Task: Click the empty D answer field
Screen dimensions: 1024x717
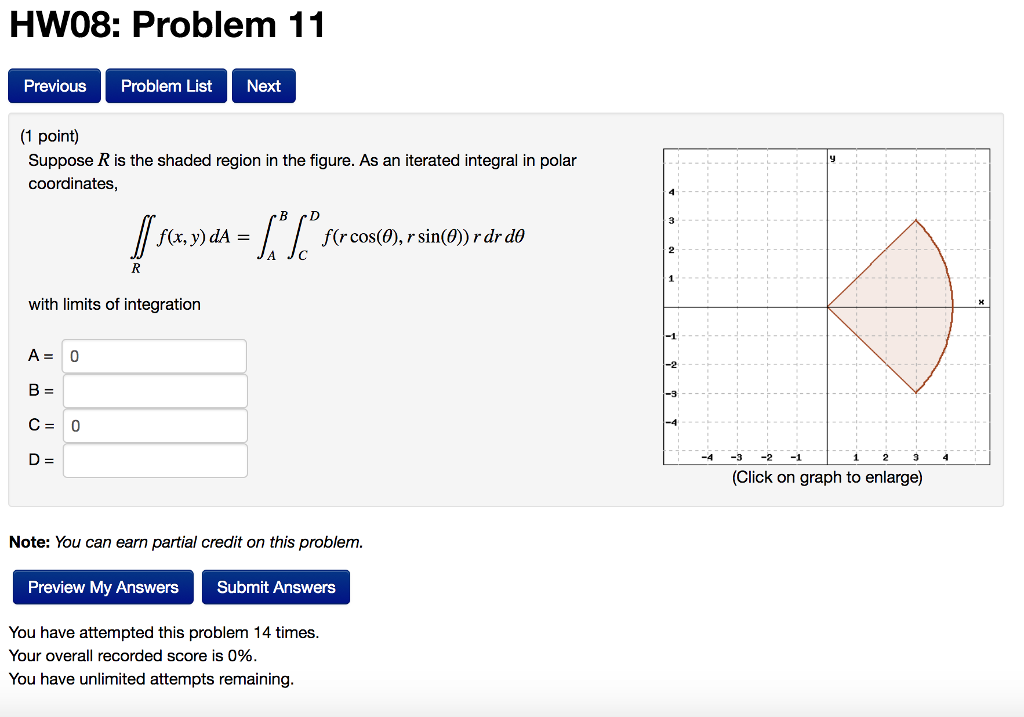Action: (154, 460)
